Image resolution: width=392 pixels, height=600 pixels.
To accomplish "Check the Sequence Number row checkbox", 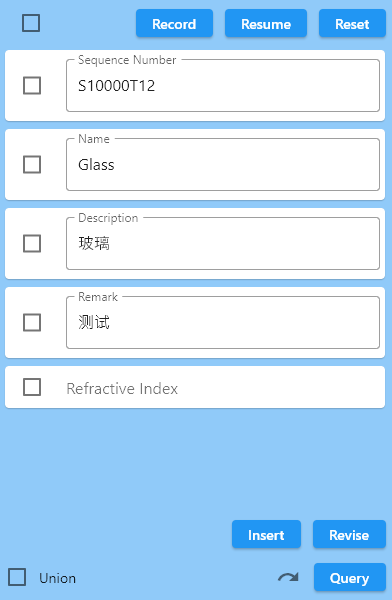I will pyautogui.click(x=32, y=85).
